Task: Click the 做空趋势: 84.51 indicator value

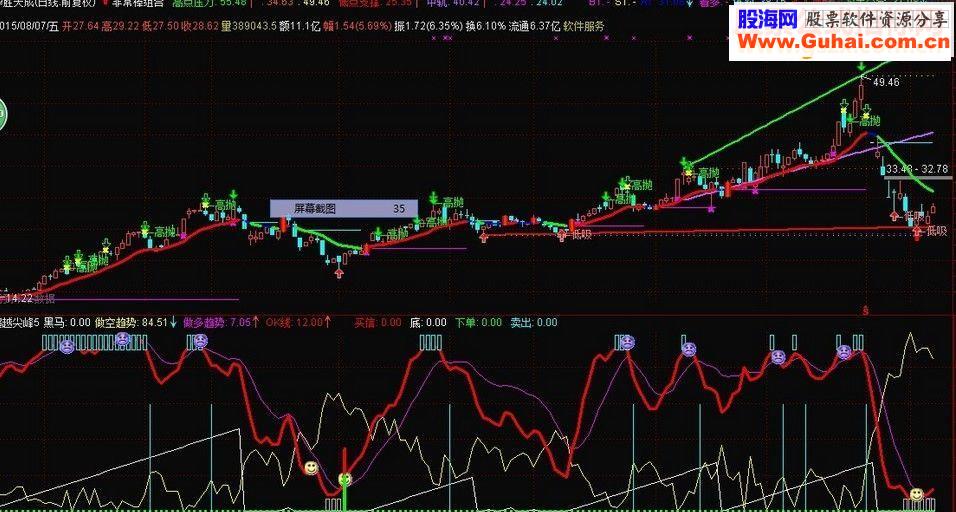Action: 131,322
